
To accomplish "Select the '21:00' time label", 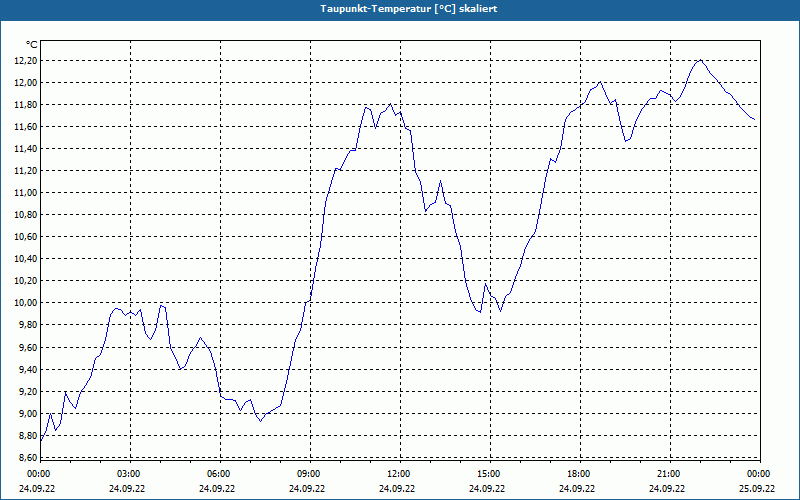I will [669, 474].
